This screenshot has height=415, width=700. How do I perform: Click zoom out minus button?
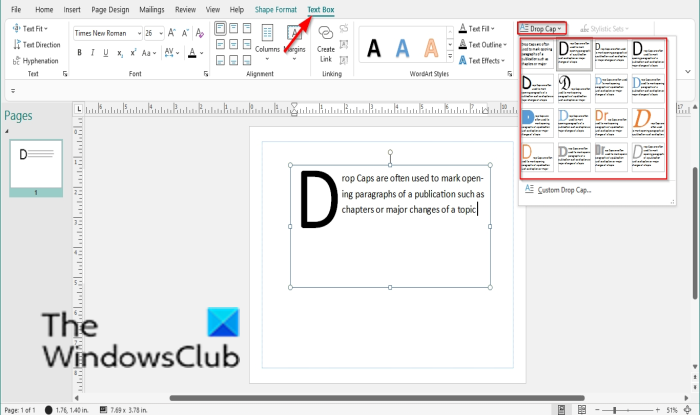597,410
